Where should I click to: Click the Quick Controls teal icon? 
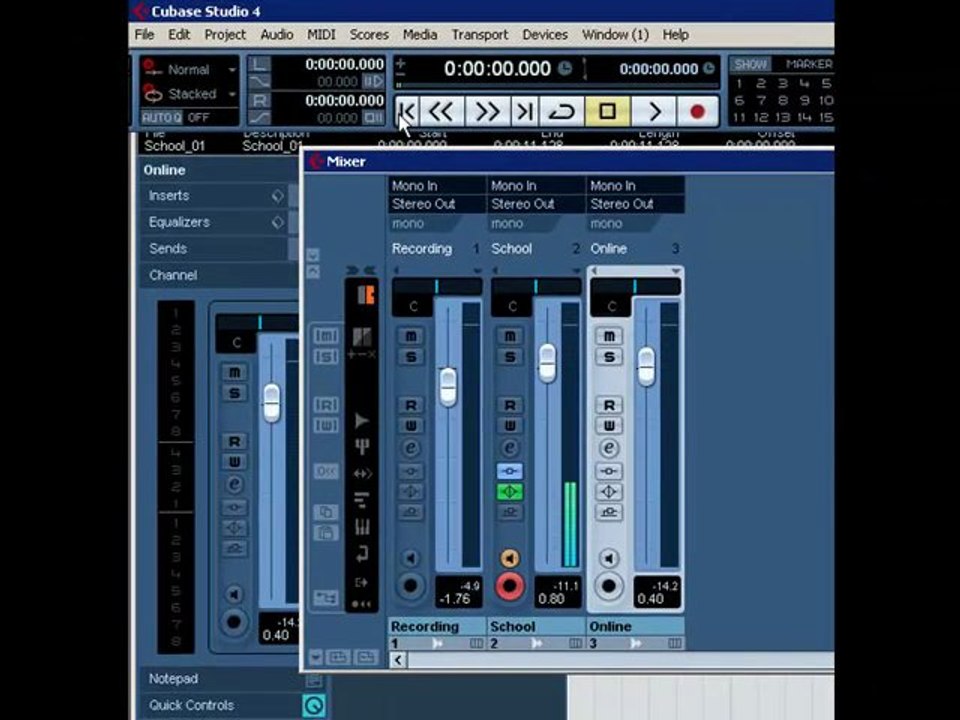coord(314,705)
